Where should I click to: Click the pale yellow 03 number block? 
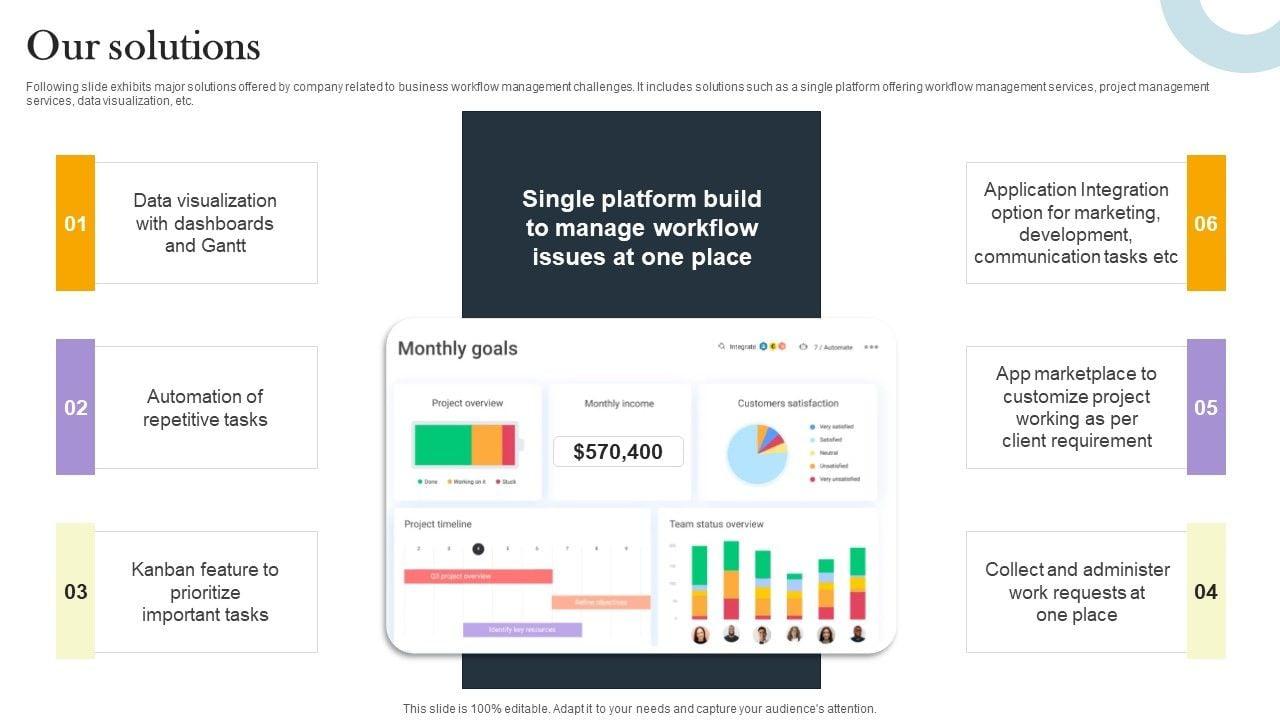pyautogui.click(x=75, y=591)
